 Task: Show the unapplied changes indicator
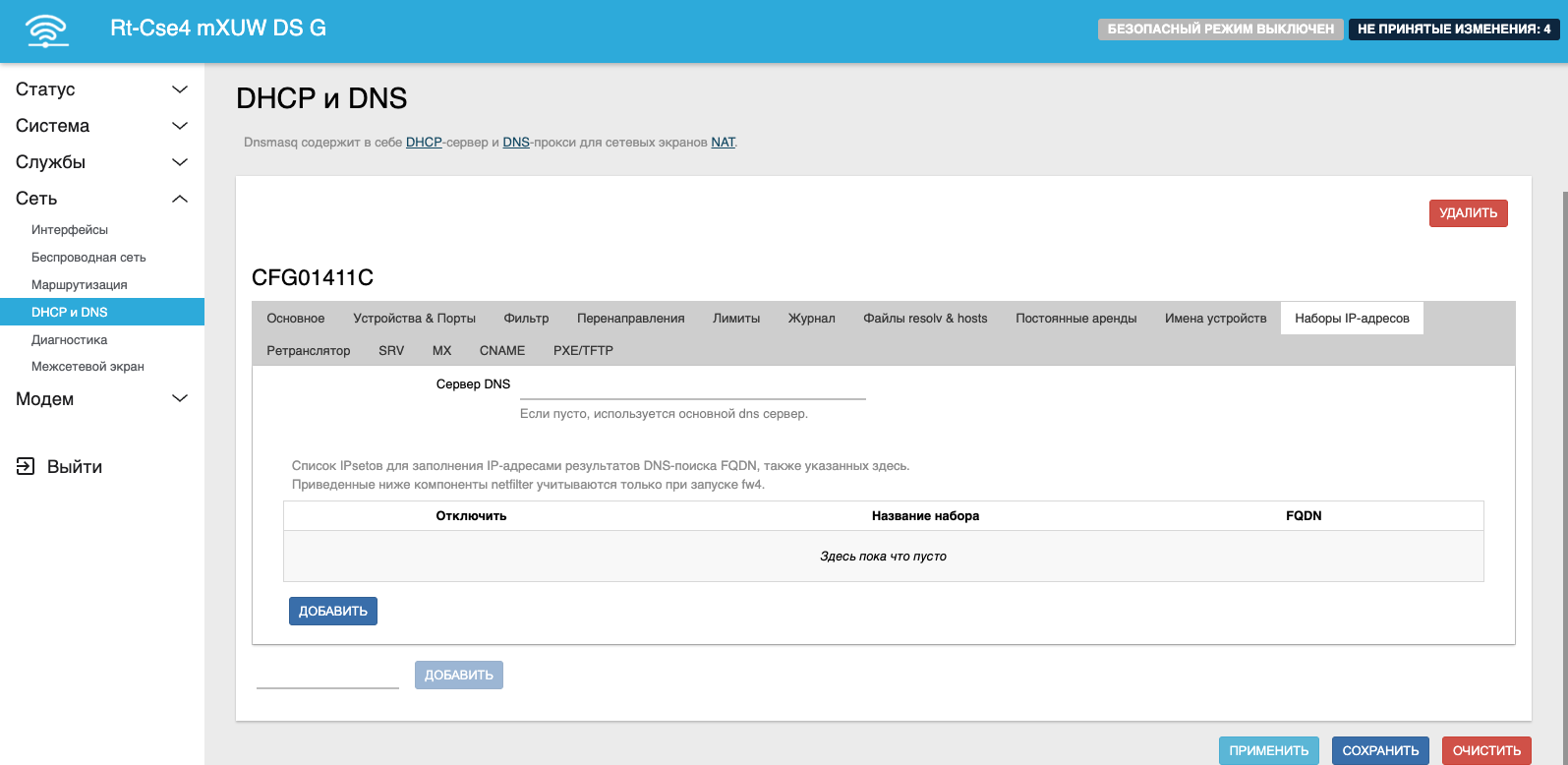tap(1453, 29)
